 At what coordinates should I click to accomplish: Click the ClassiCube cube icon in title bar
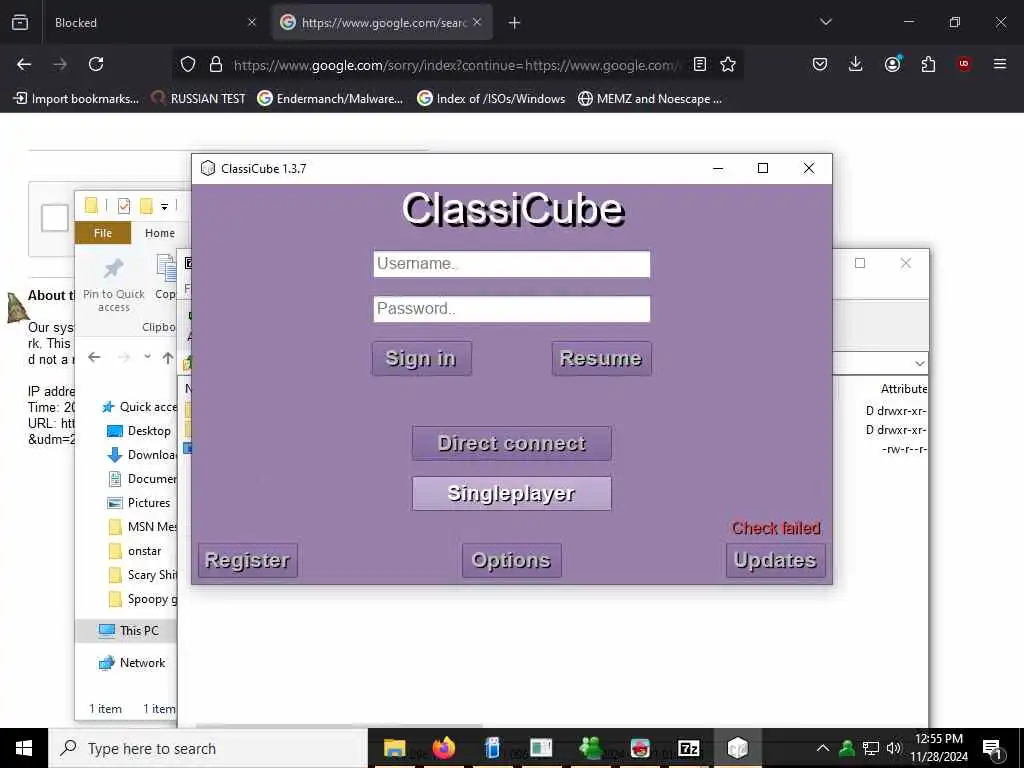point(208,168)
